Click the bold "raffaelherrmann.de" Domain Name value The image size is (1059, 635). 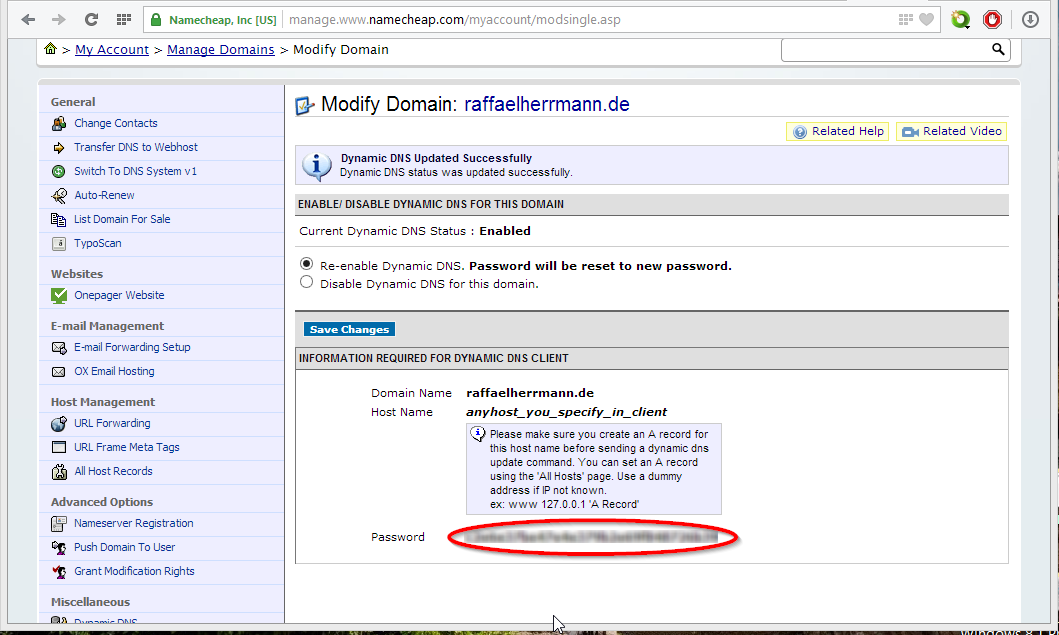[530, 393]
